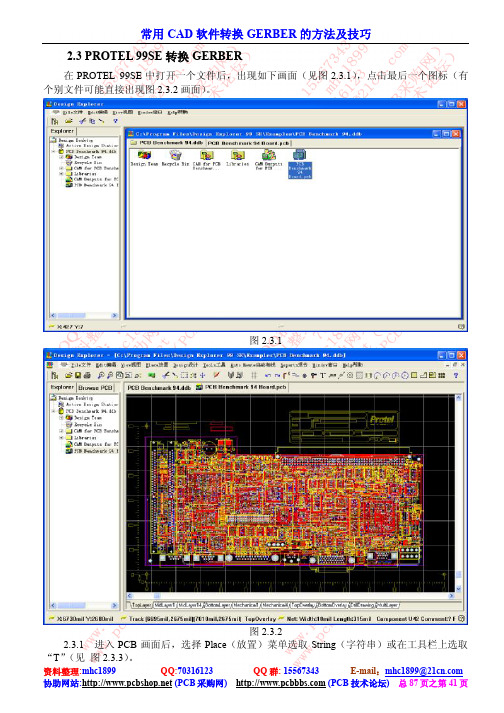The height and width of the screenshot is (713, 504).
Task: Click the page title '常用 CAD 软件转换 GERBER'
Action: coord(256,34)
